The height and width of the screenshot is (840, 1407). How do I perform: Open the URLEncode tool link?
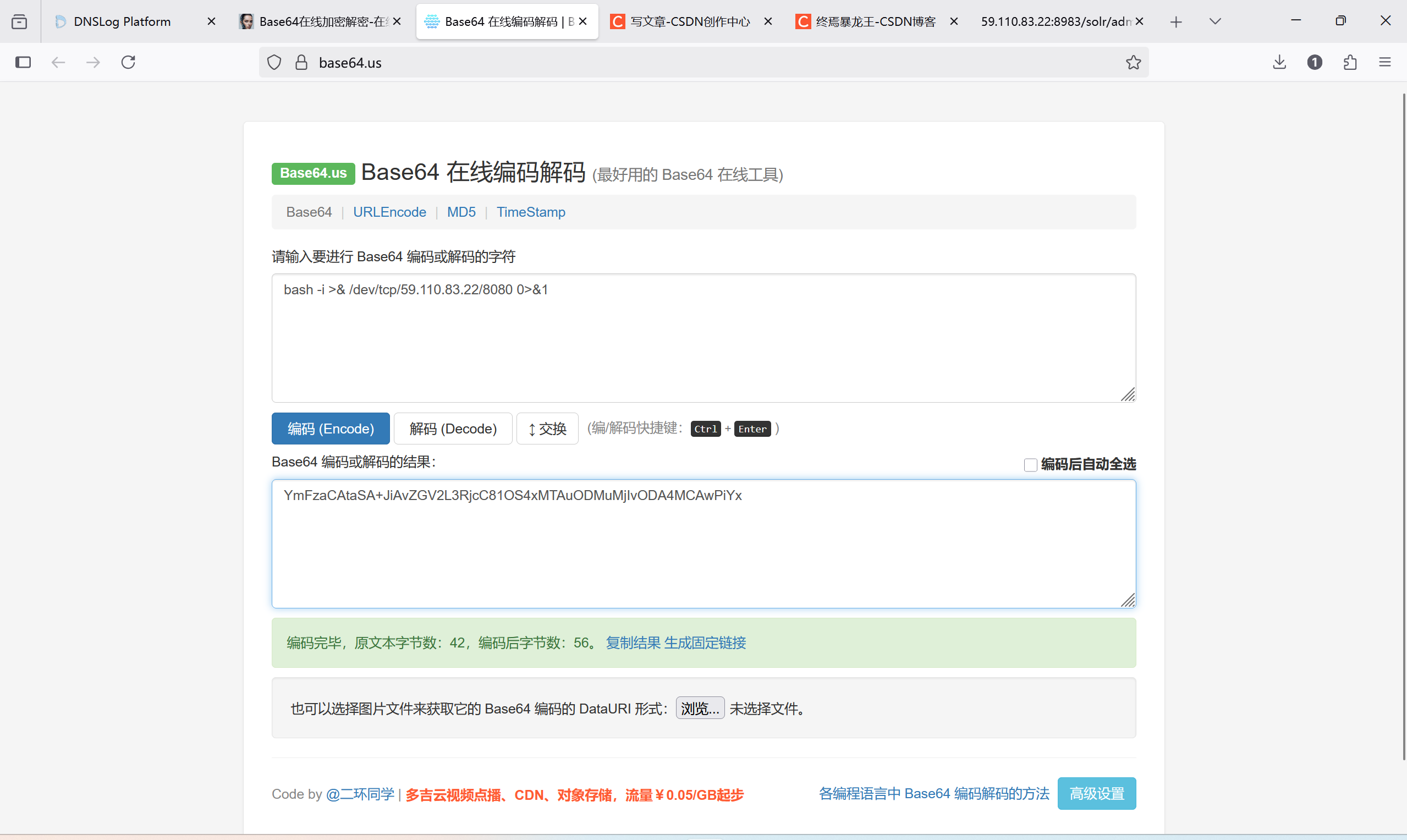point(389,212)
